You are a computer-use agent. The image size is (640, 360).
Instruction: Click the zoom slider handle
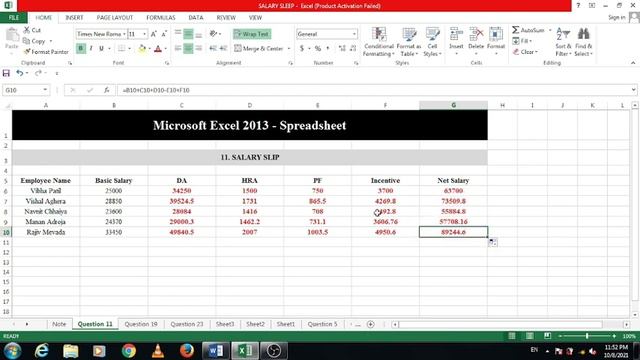587,336
